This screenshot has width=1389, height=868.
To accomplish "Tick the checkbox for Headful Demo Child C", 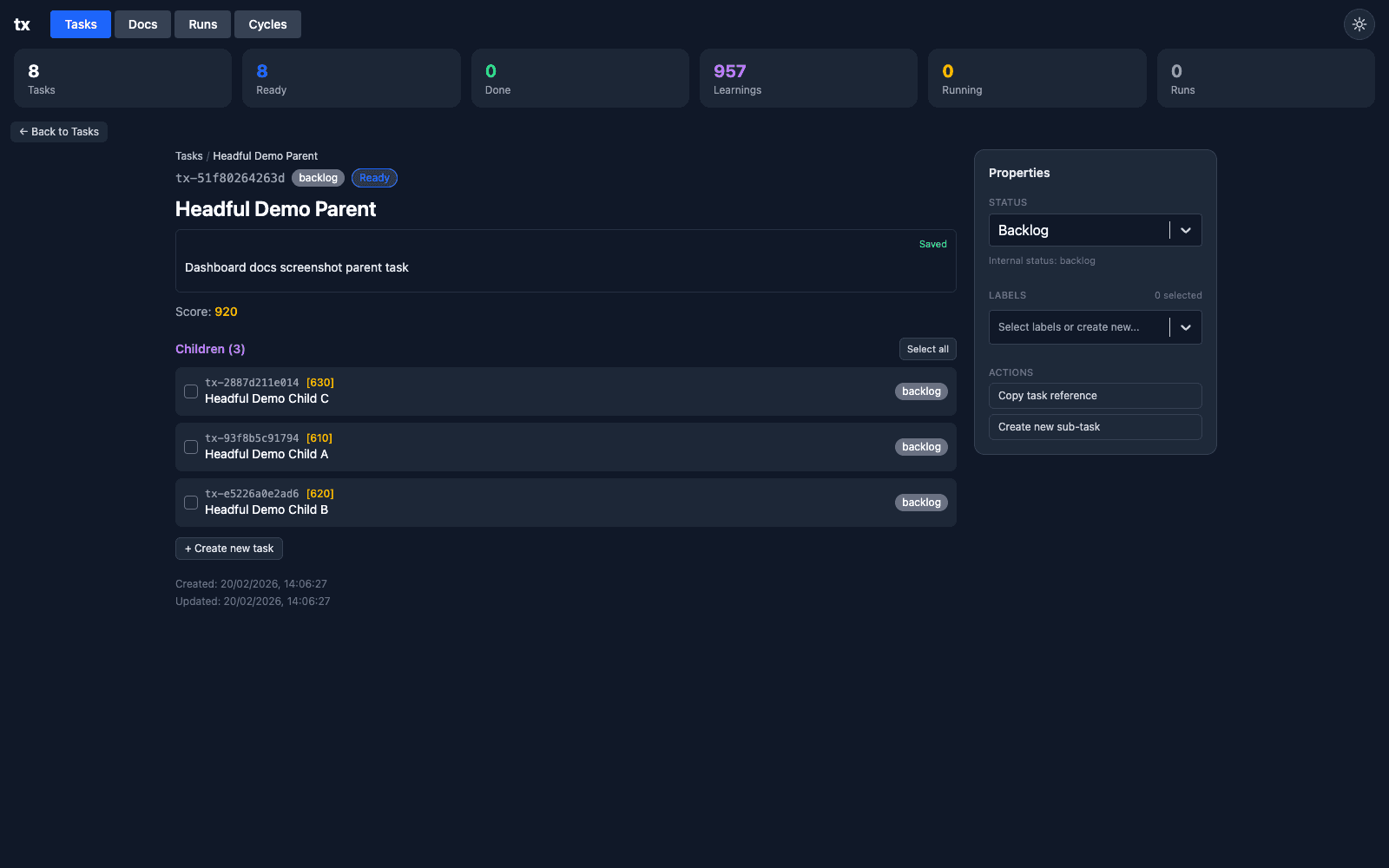I will coord(190,391).
